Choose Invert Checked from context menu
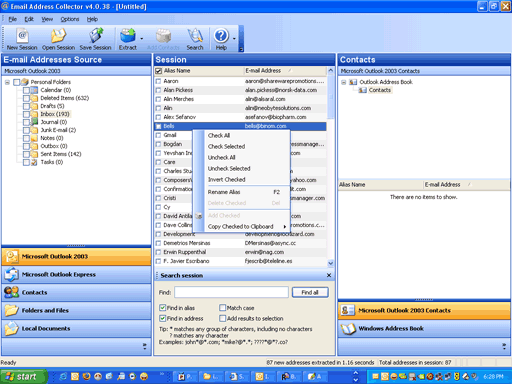The height and width of the screenshot is (384, 512). pos(227,179)
